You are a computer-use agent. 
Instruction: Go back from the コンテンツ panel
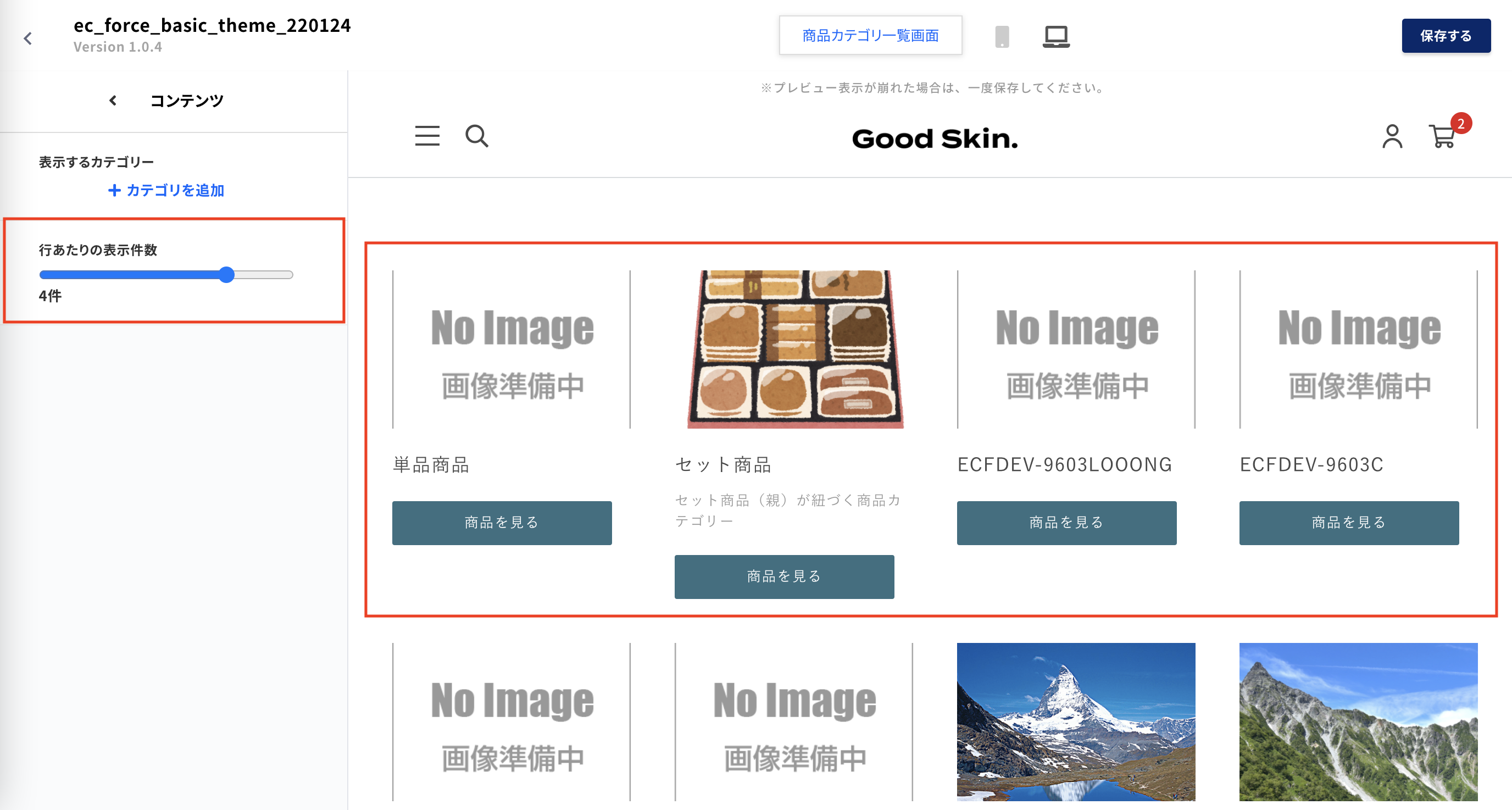tap(113, 101)
